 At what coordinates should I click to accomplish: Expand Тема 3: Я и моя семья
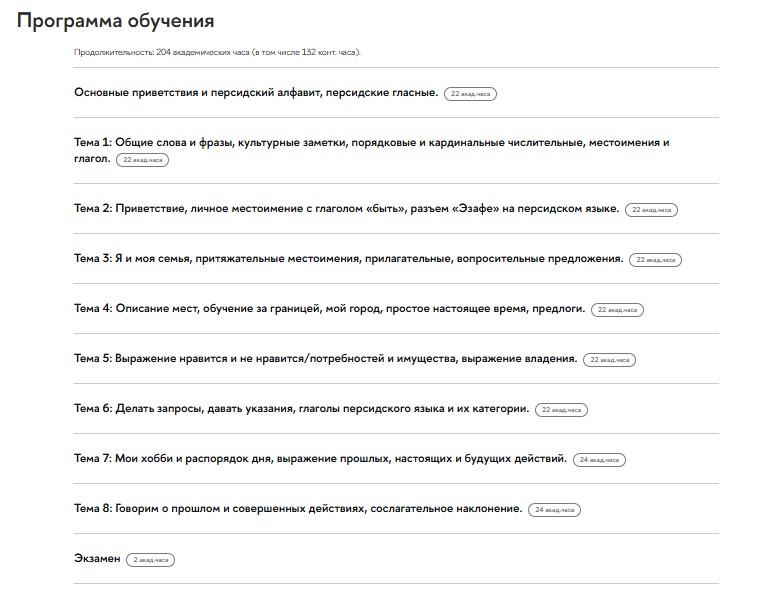pos(348,258)
